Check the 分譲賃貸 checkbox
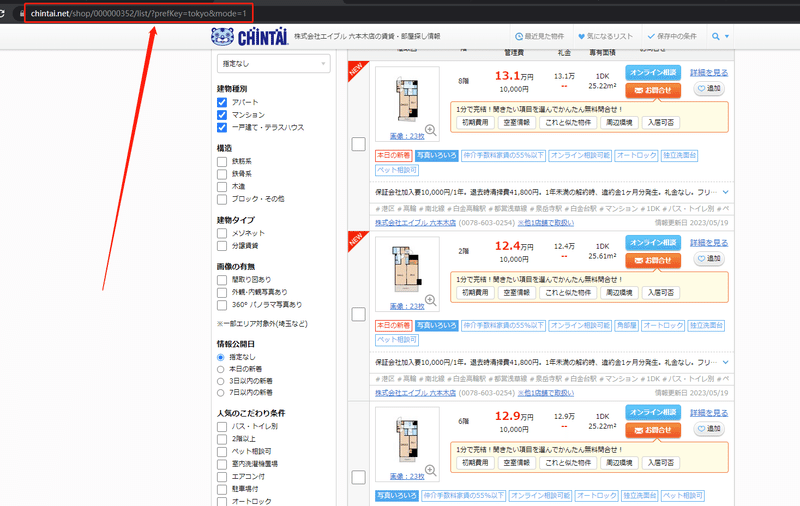The width and height of the screenshot is (800, 506). click(x=222, y=246)
